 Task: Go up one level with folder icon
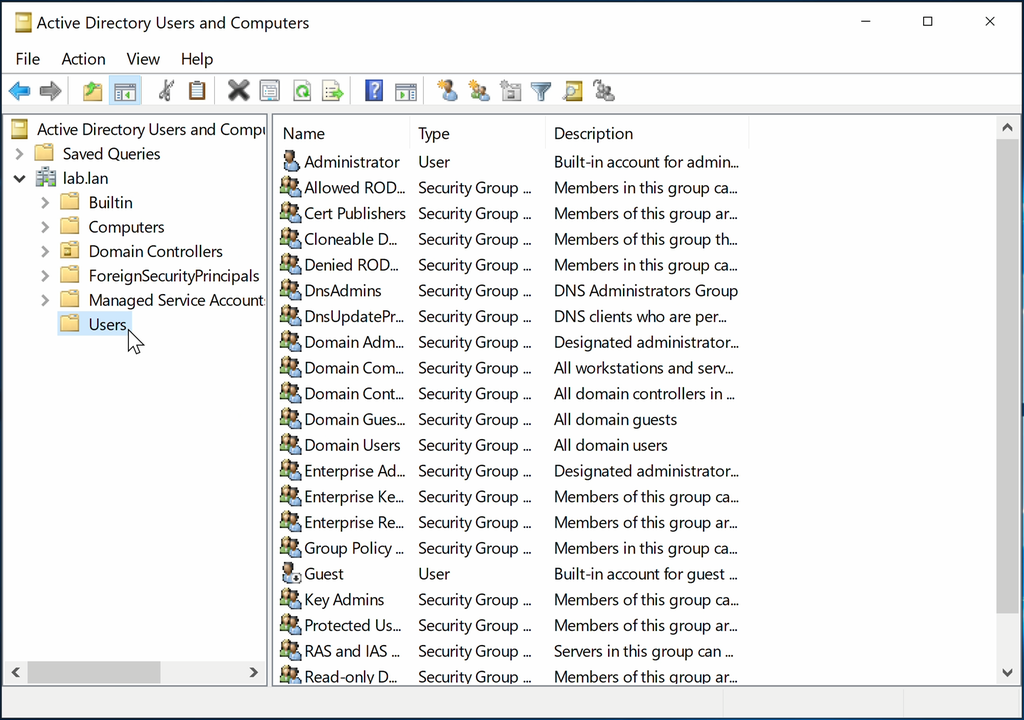(92, 91)
